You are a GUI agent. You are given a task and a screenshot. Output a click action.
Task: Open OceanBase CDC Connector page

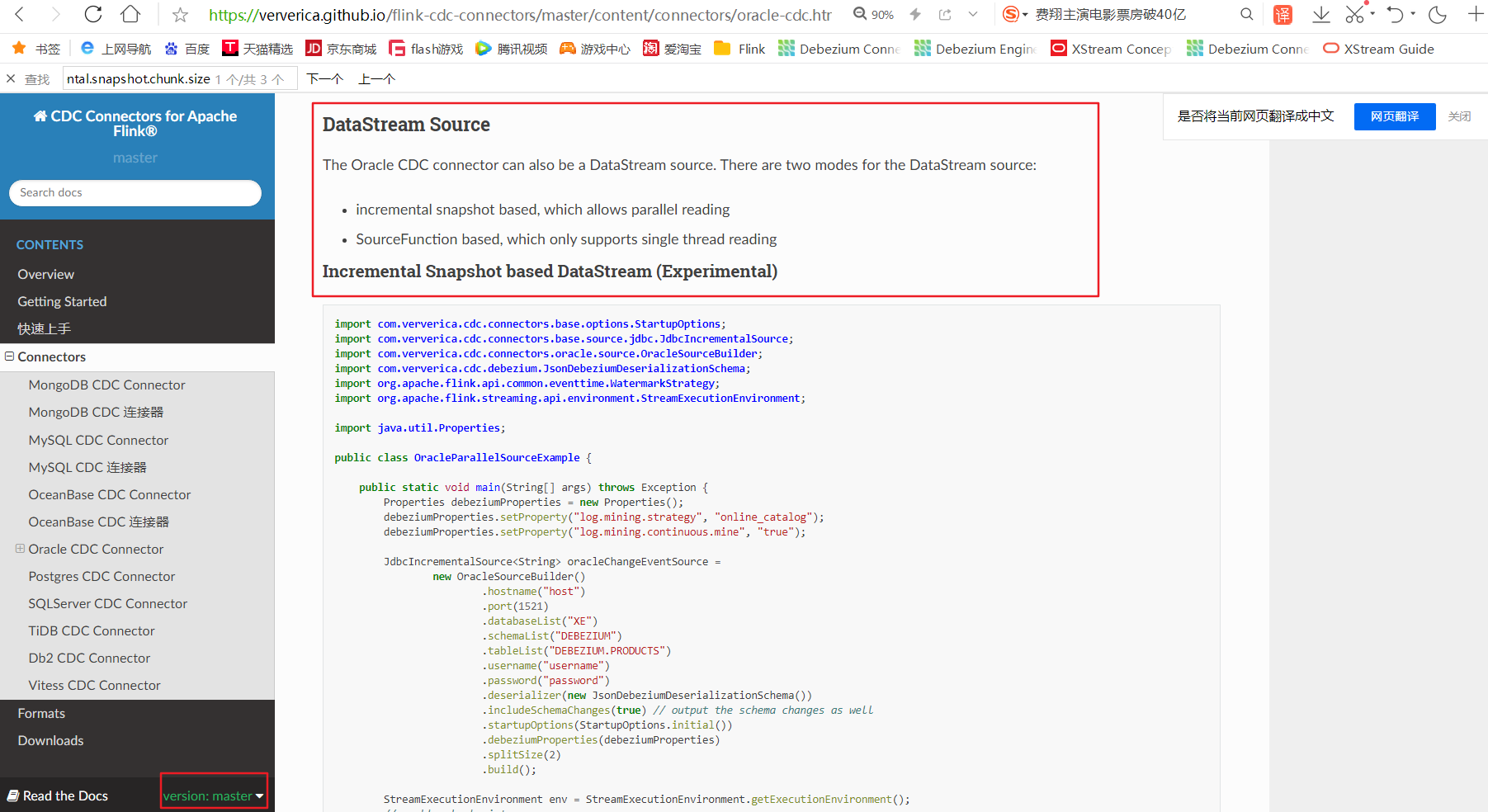[110, 494]
